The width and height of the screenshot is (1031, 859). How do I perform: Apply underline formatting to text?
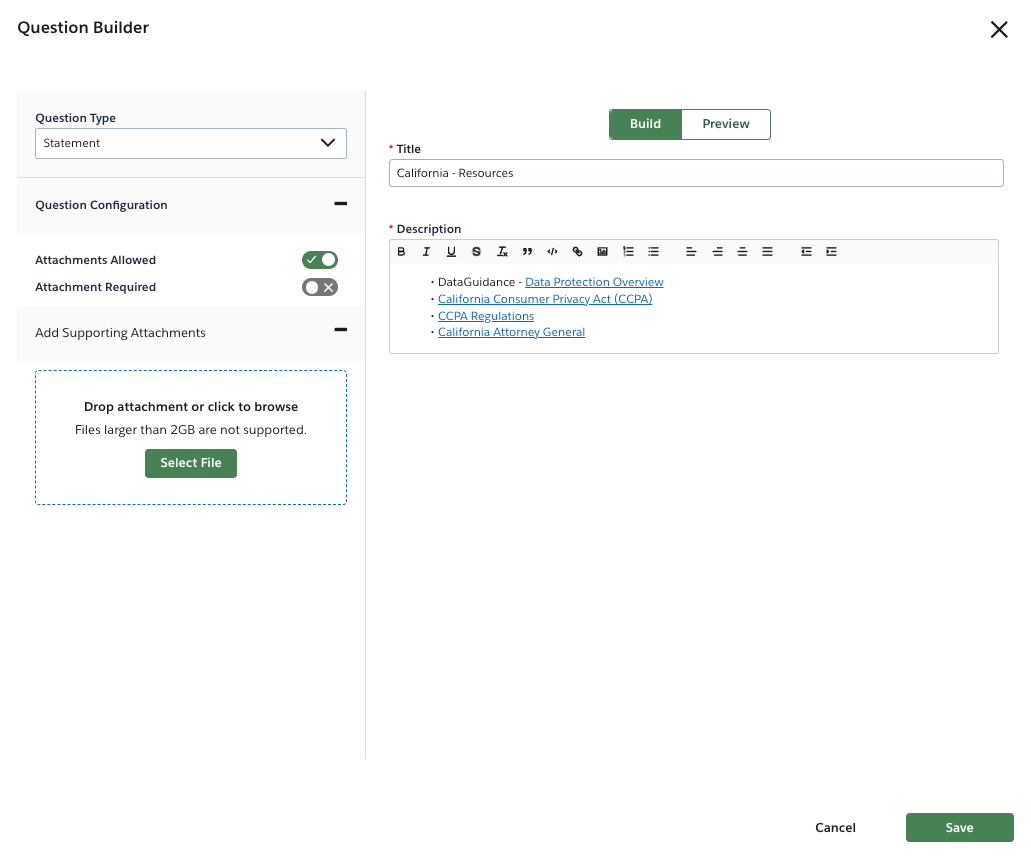(451, 251)
